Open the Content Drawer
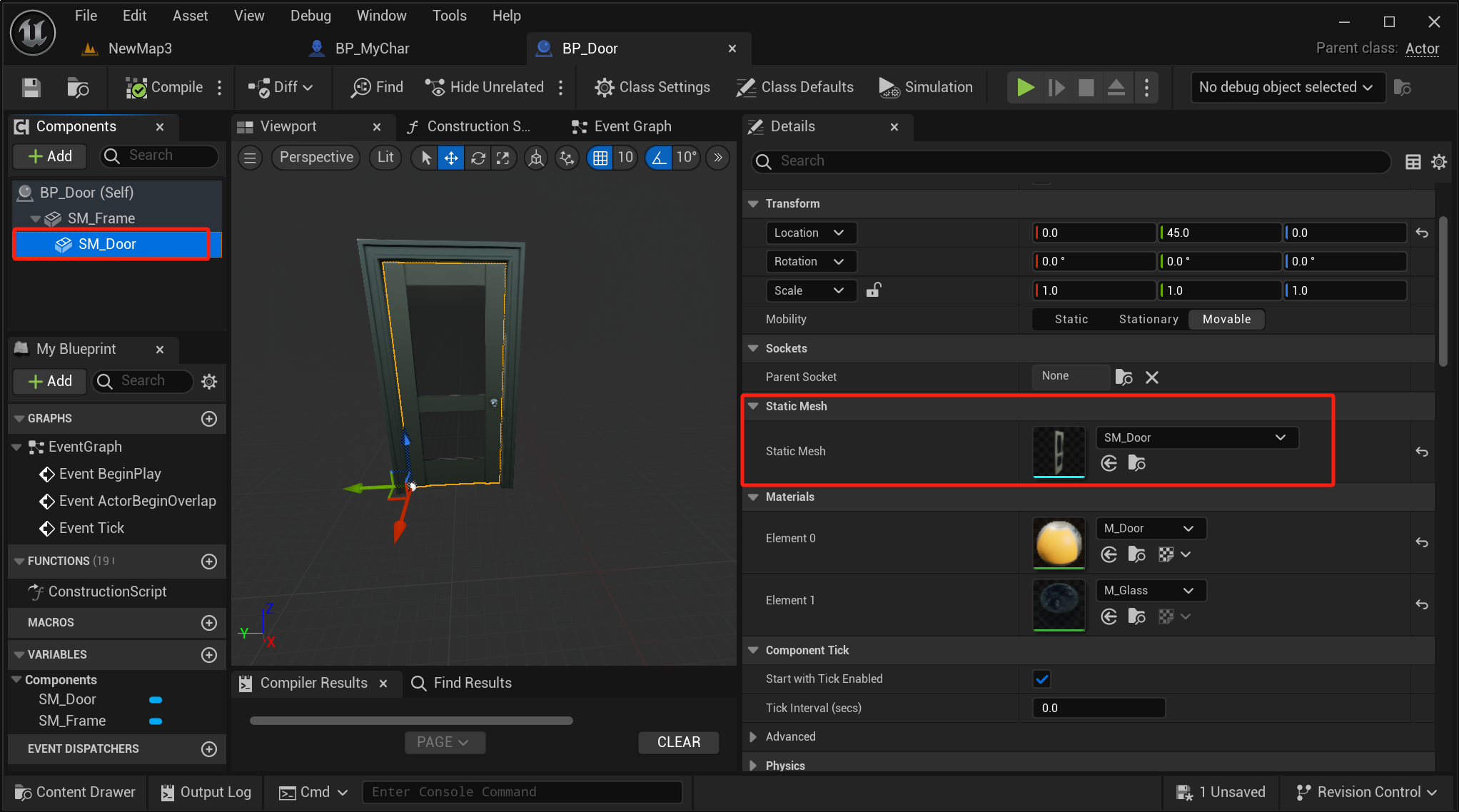 pos(75,793)
